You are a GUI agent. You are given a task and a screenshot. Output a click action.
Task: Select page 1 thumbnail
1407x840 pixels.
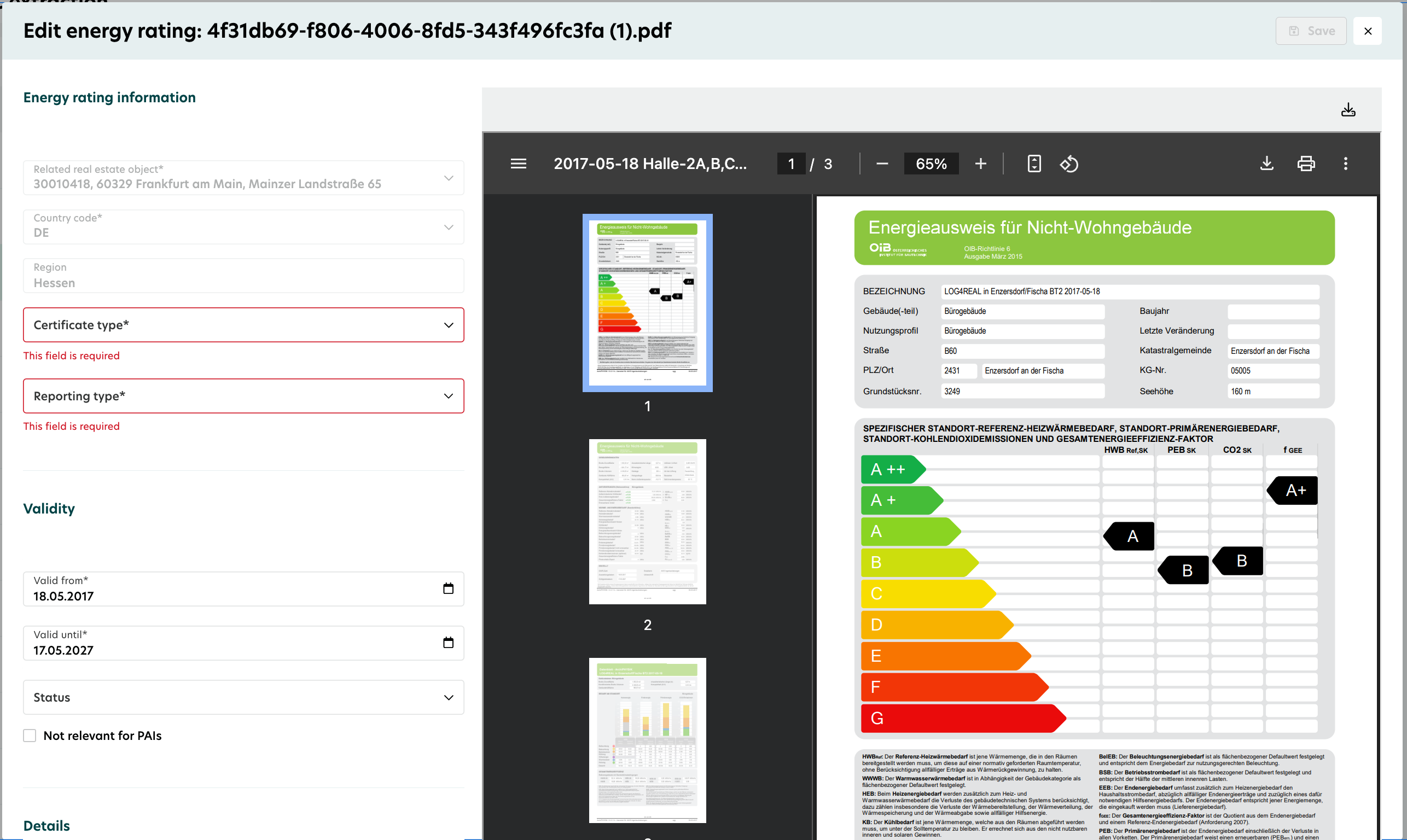pos(647,303)
